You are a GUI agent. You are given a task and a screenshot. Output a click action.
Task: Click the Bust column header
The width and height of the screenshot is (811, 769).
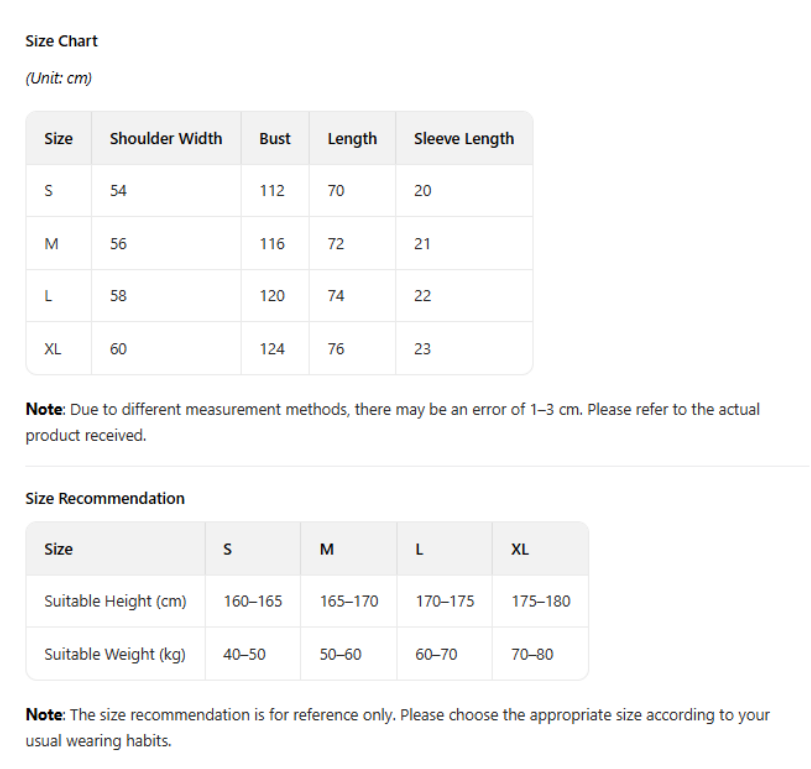tap(275, 139)
